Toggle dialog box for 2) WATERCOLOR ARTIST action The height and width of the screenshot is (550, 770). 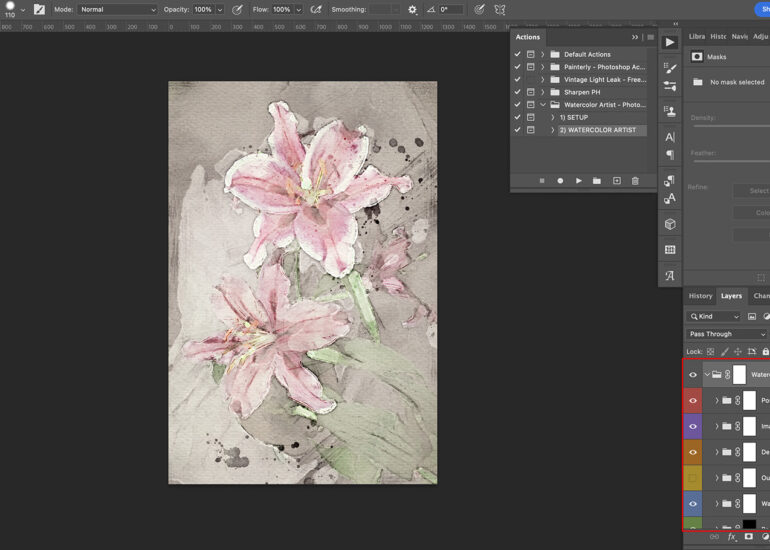531,130
